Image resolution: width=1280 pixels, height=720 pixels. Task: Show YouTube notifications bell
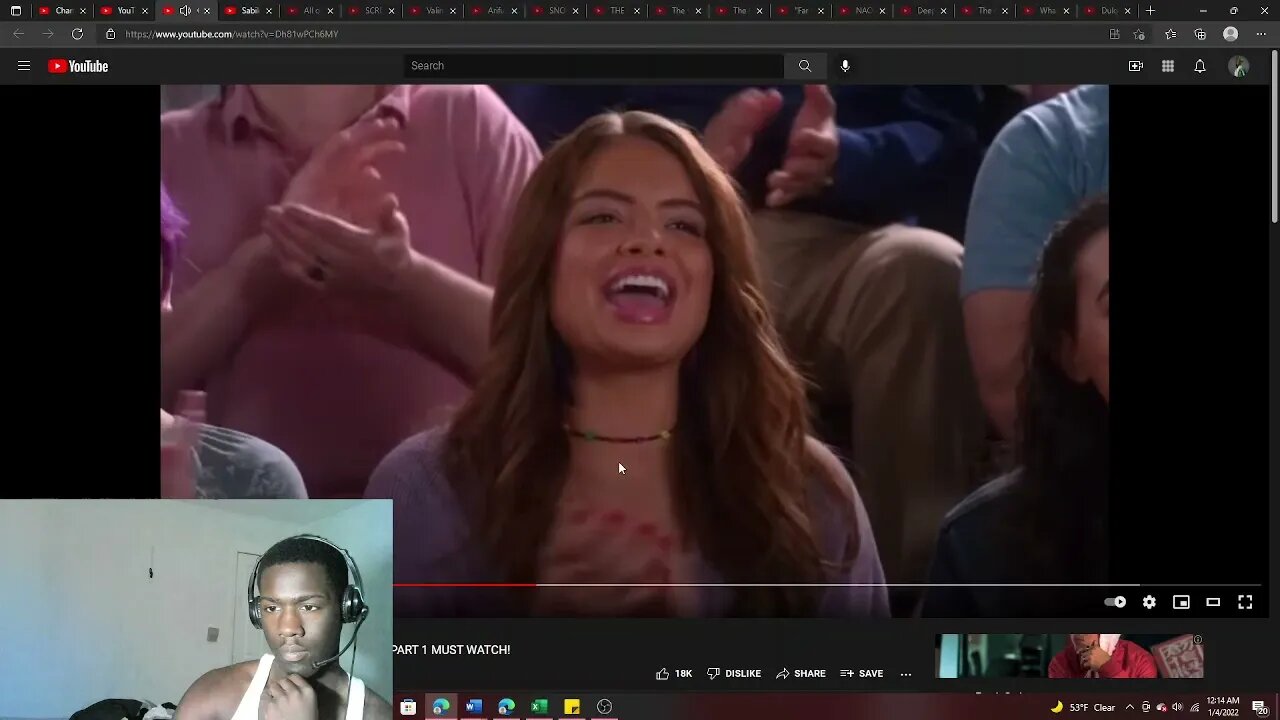coord(1200,66)
